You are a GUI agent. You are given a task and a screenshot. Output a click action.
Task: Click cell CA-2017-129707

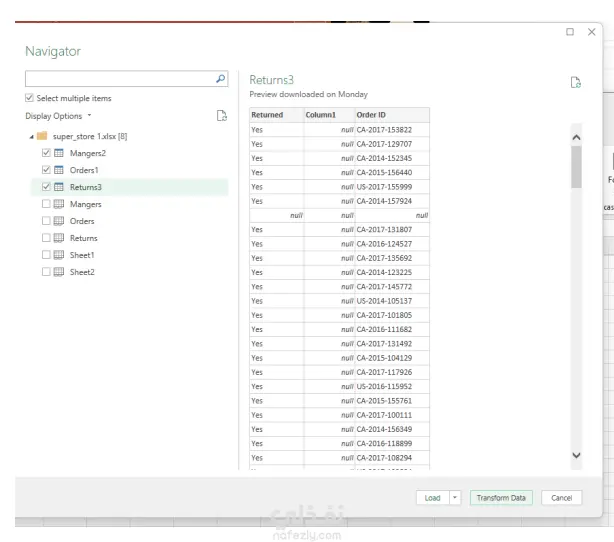tap(392, 144)
